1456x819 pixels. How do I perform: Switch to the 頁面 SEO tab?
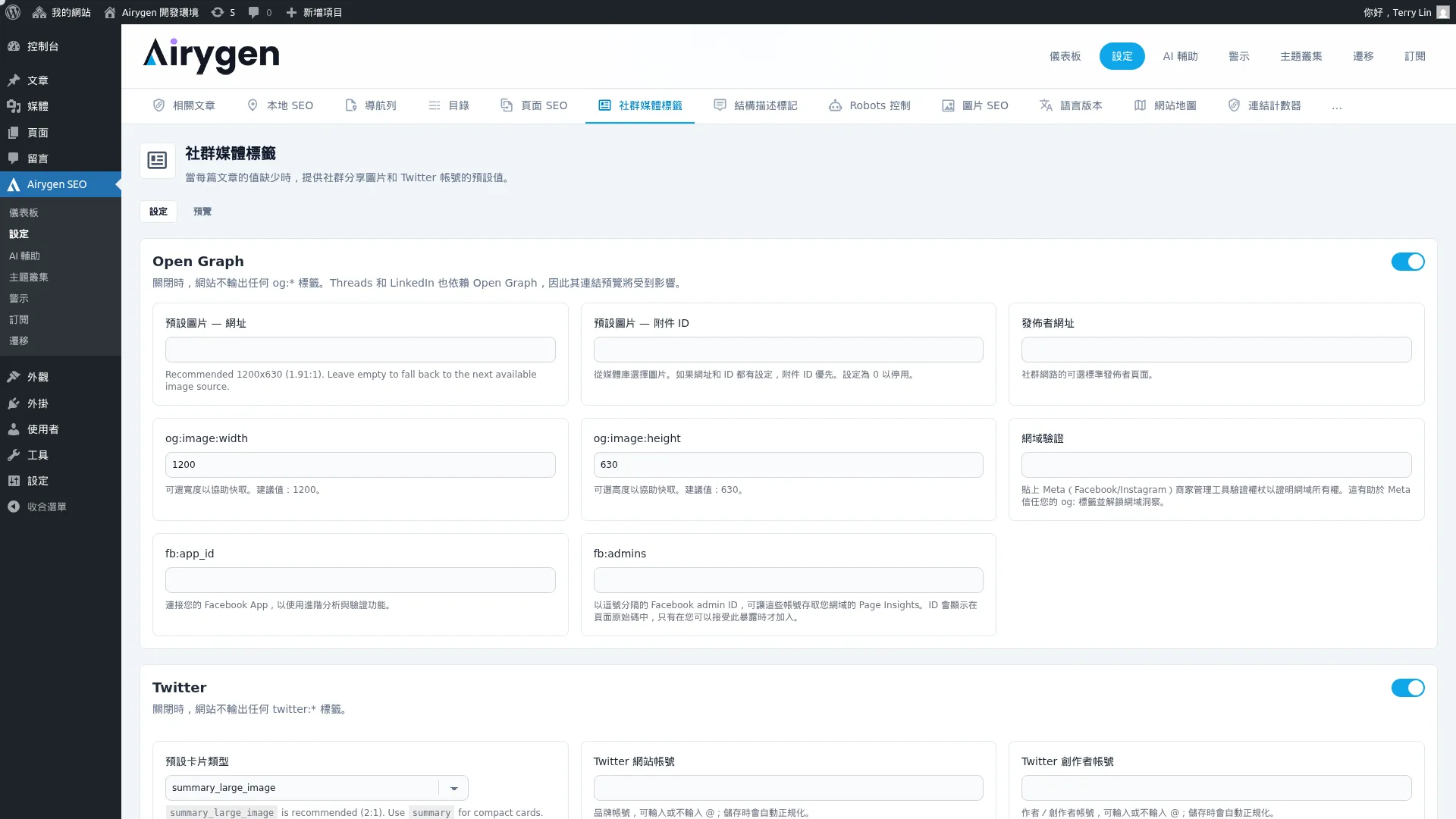point(534,105)
